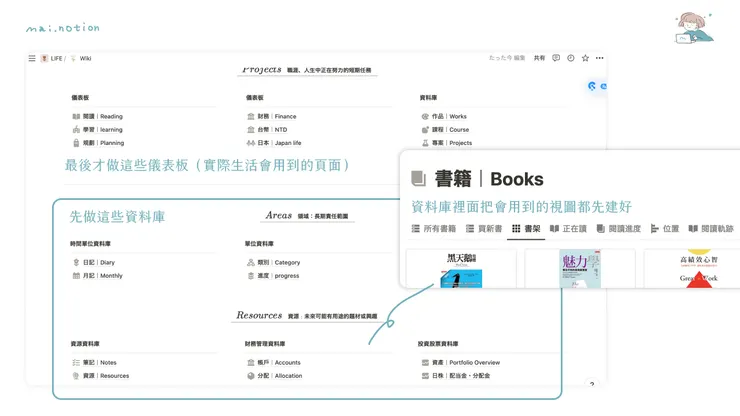This screenshot has width=740, height=416.
Task: Open the progress database link
Action: 278,275
